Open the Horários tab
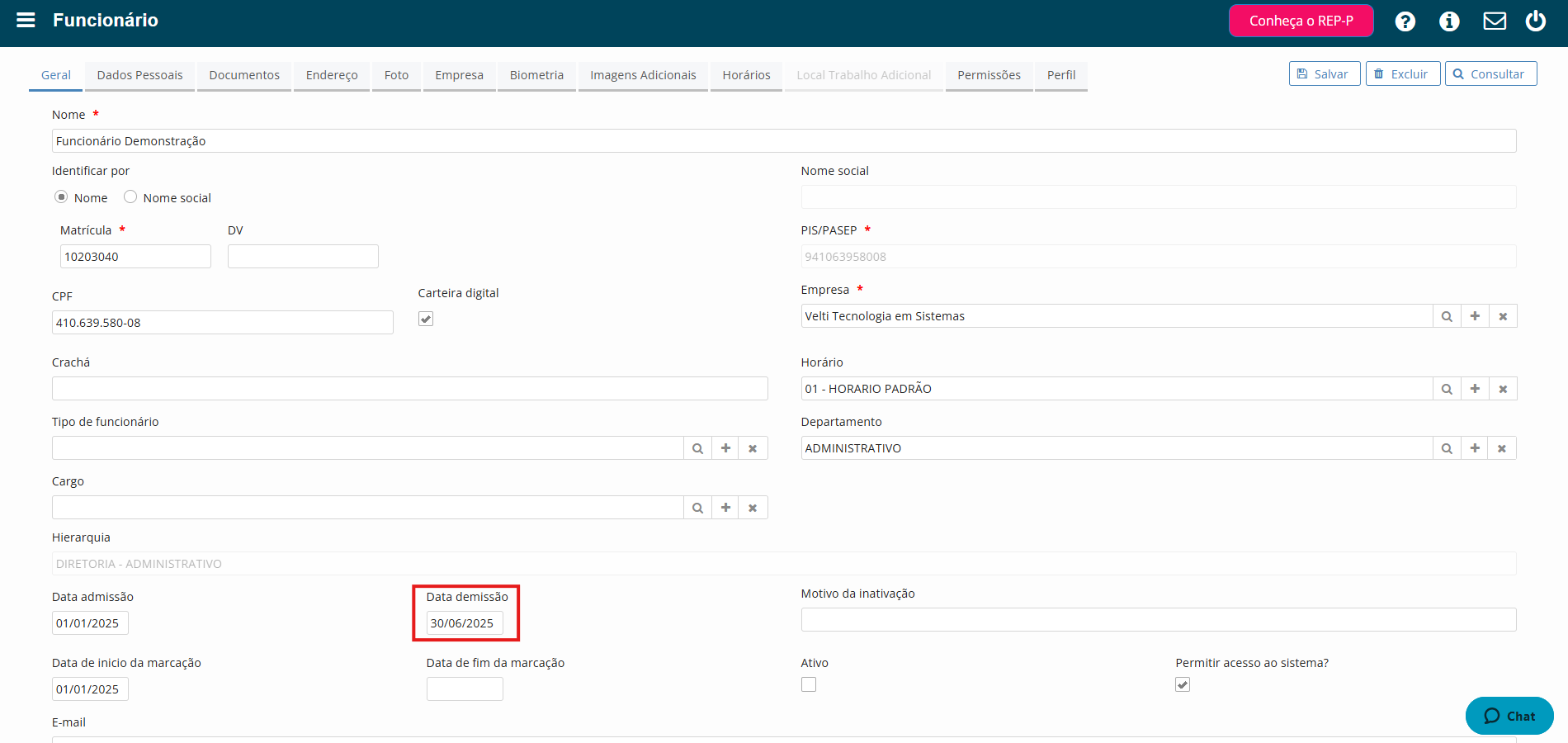The width and height of the screenshot is (1568, 743). coord(746,75)
